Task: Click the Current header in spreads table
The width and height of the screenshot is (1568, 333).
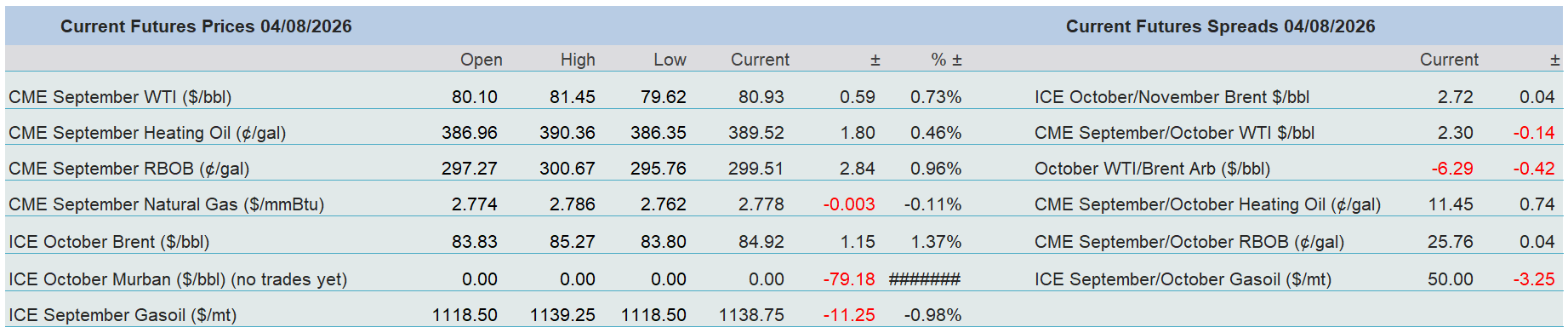Action: [x=1449, y=60]
